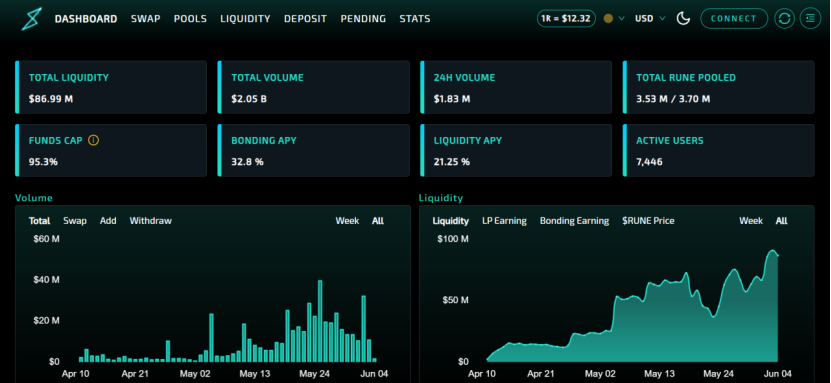Click the BONDING APY card
Screen dimensions: 831x383
point(313,150)
